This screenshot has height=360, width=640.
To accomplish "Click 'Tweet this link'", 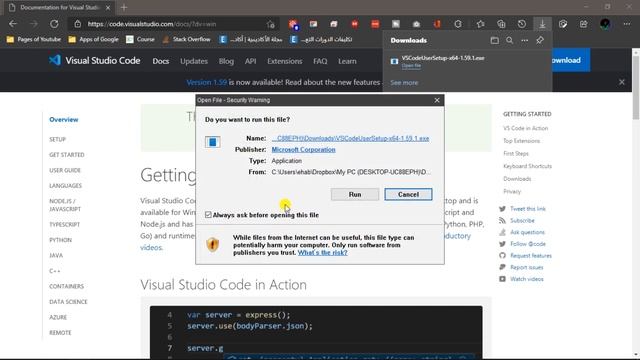I will click(x=528, y=209).
